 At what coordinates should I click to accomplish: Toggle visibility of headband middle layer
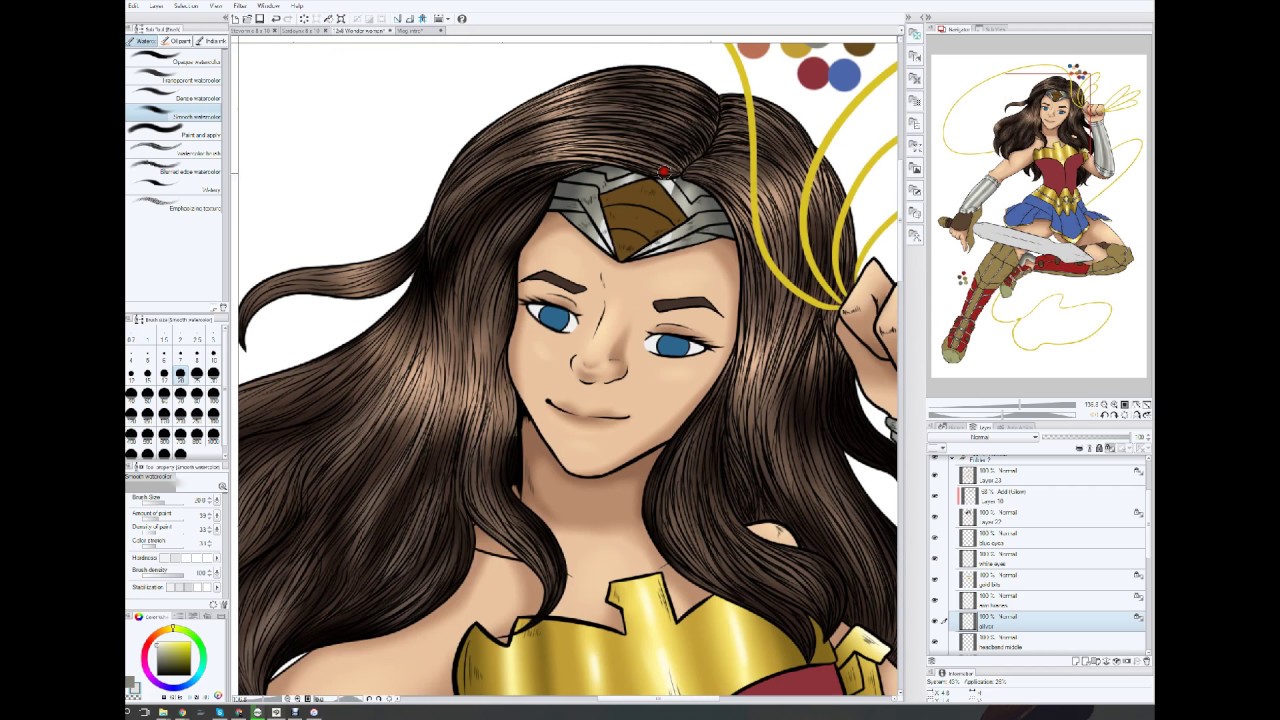pyautogui.click(x=935, y=642)
